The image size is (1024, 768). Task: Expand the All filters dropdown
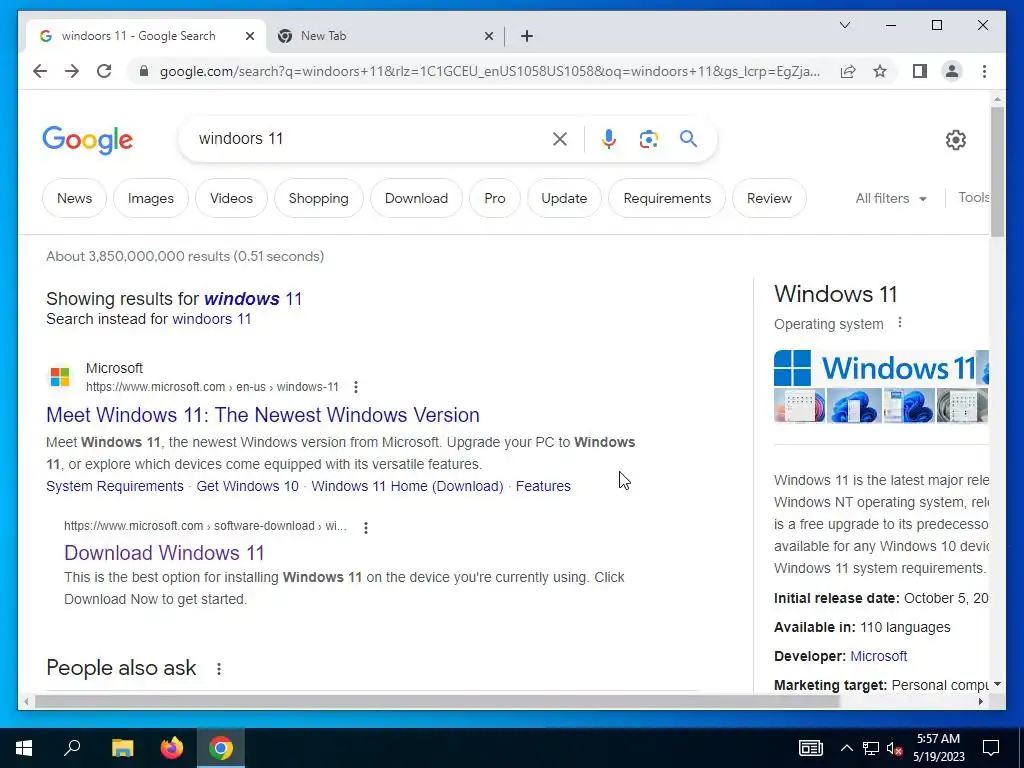[891, 199]
